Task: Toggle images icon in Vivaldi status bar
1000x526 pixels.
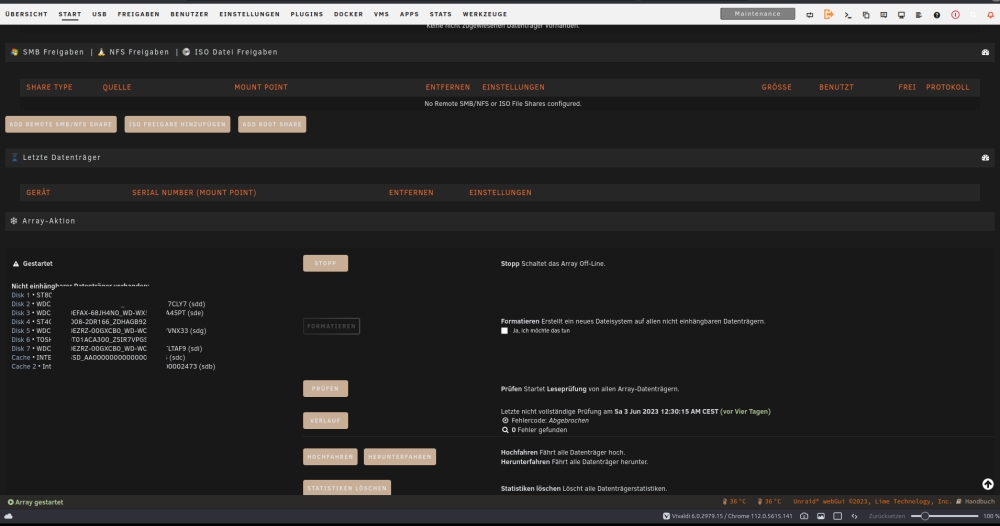Action: click(821, 516)
